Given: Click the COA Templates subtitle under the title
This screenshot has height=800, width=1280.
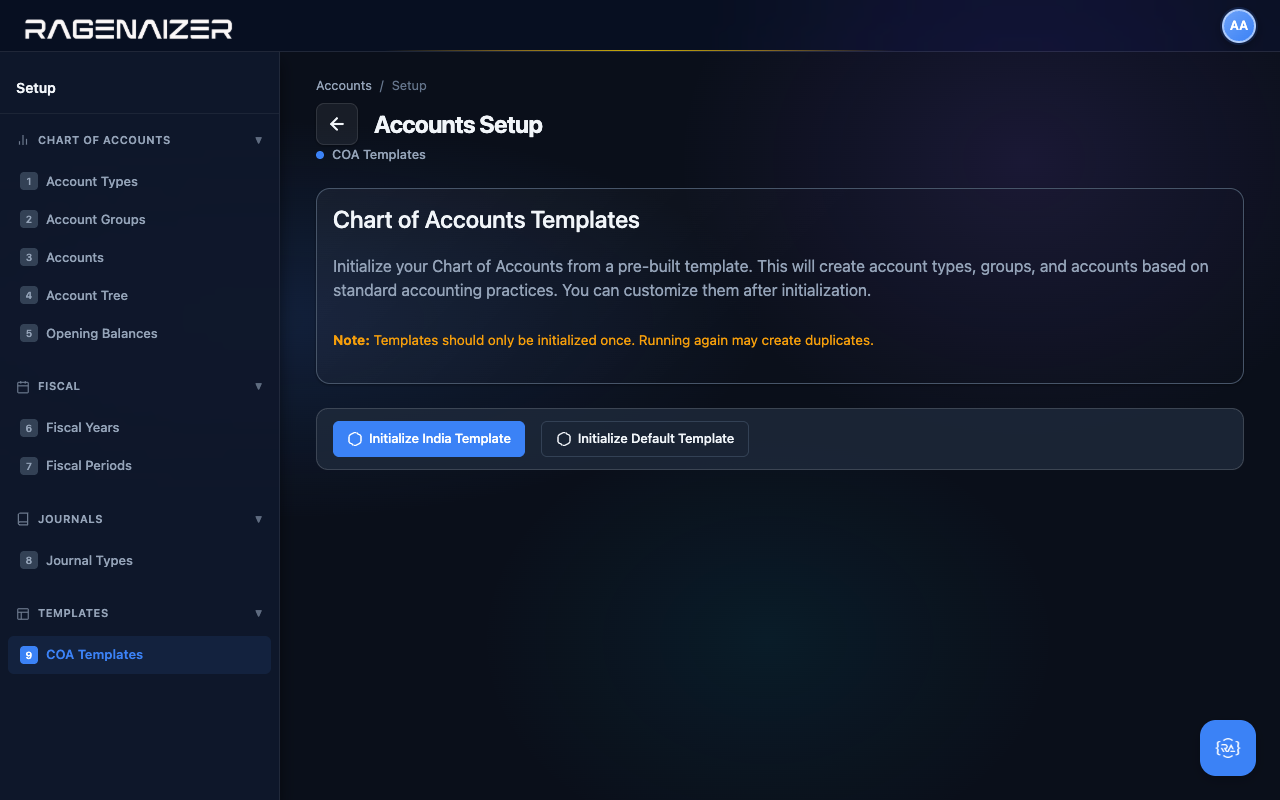Looking at the screenshot, I should click(x=379, y=155).
